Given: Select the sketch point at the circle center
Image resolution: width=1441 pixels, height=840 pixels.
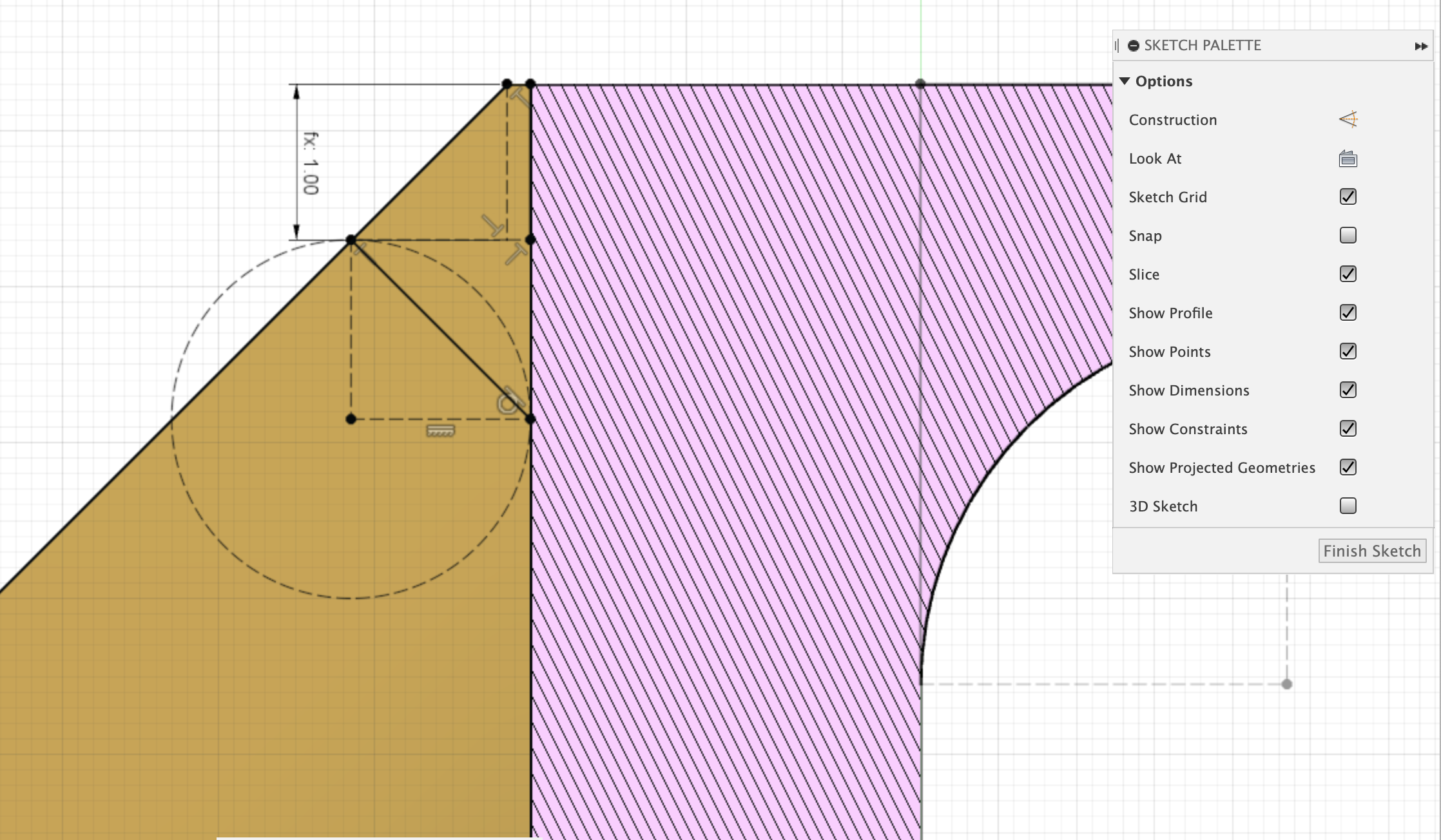Looking at the screenshot, I should pos(351,419).
